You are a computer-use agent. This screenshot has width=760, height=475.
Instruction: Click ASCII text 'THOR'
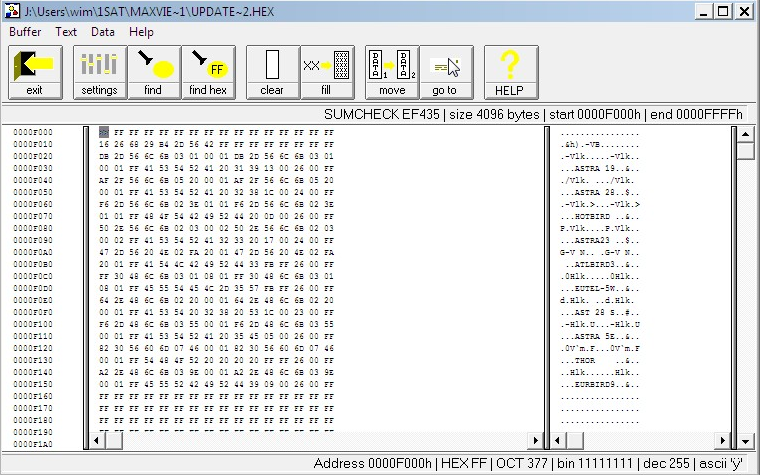click(585, 361)
